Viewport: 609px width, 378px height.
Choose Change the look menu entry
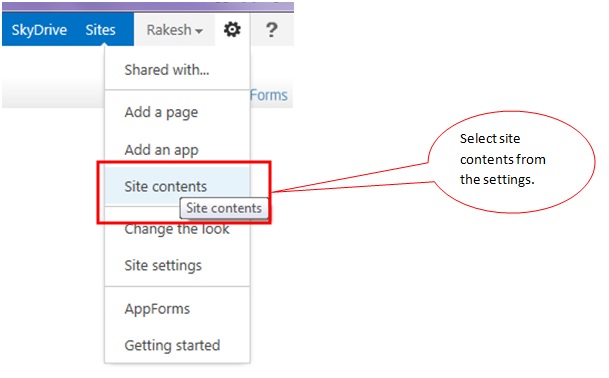(177, 229)
